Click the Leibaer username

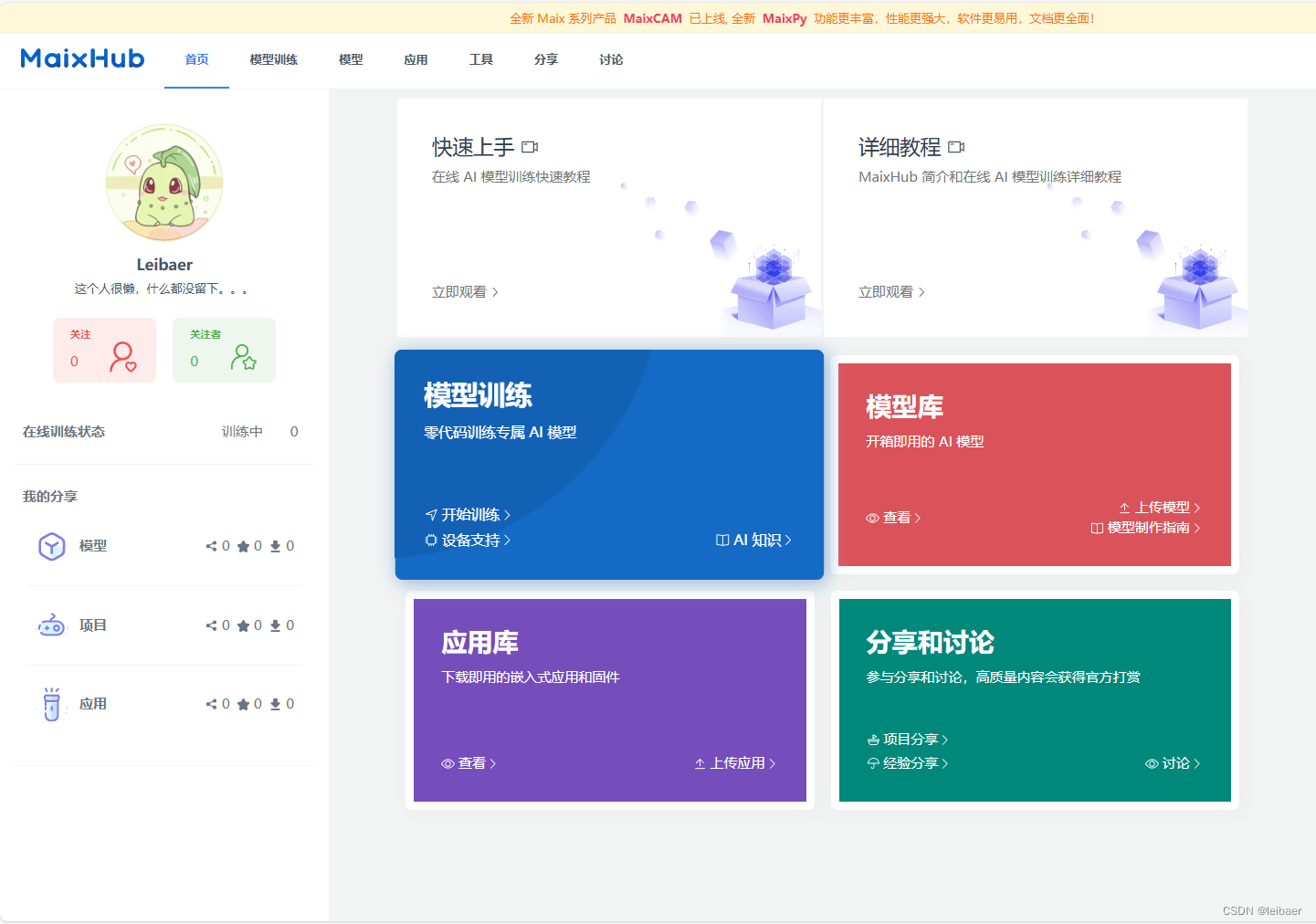164,265
